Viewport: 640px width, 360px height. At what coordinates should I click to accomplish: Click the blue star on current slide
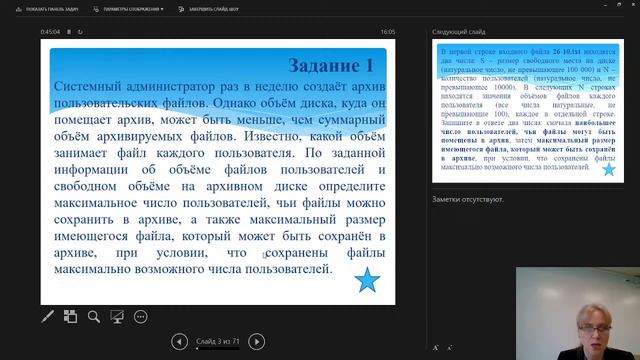[x=367, y=280]
